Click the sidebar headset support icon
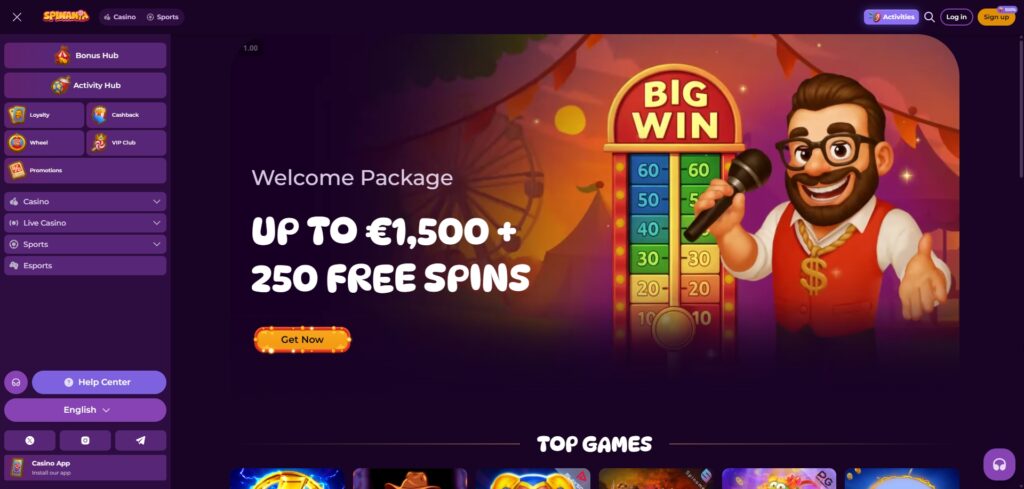 pyautogui.click(x=16, y=383)
